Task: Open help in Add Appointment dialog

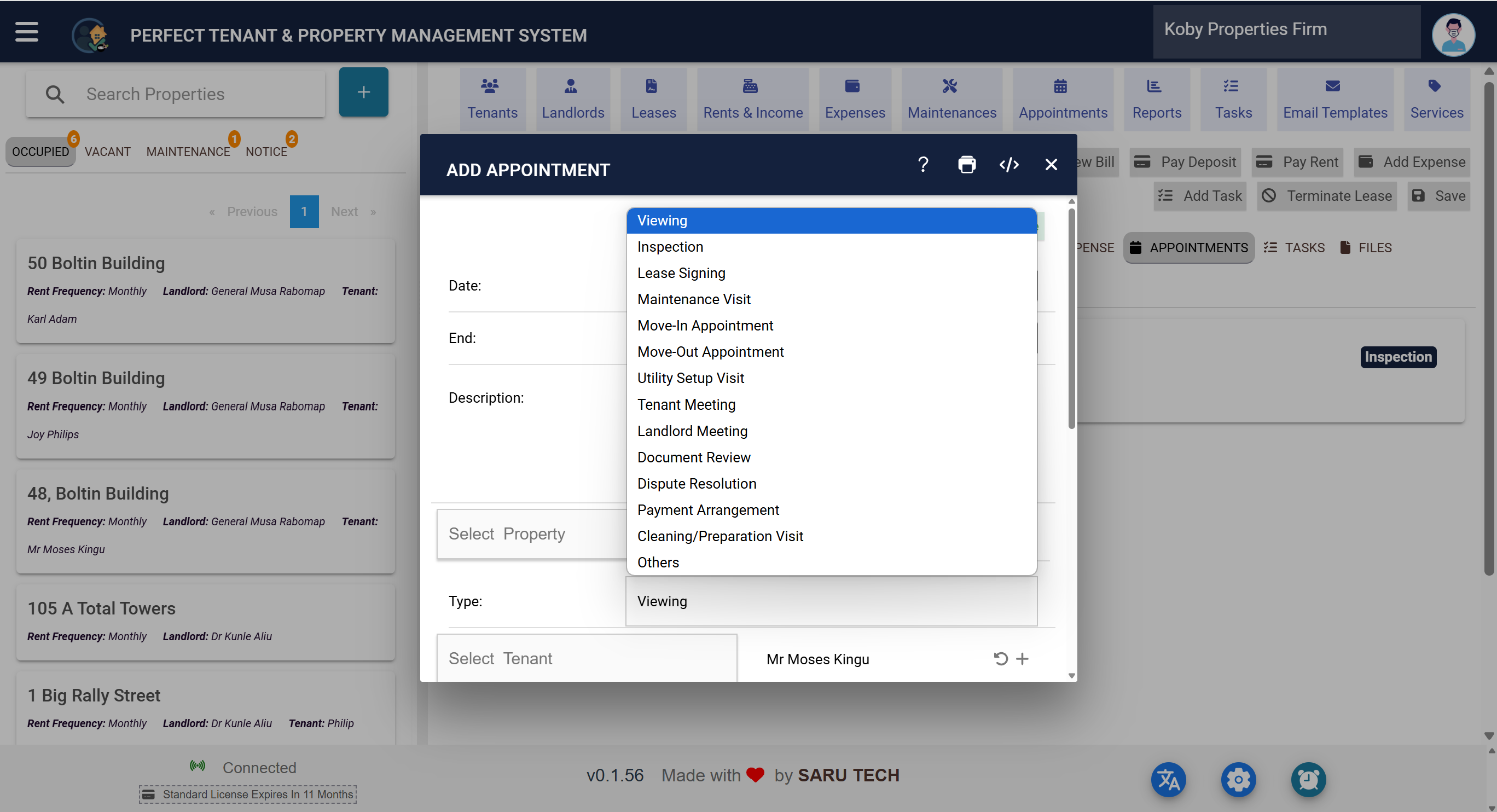Action: pyautogui.click(x=924, y=165)
